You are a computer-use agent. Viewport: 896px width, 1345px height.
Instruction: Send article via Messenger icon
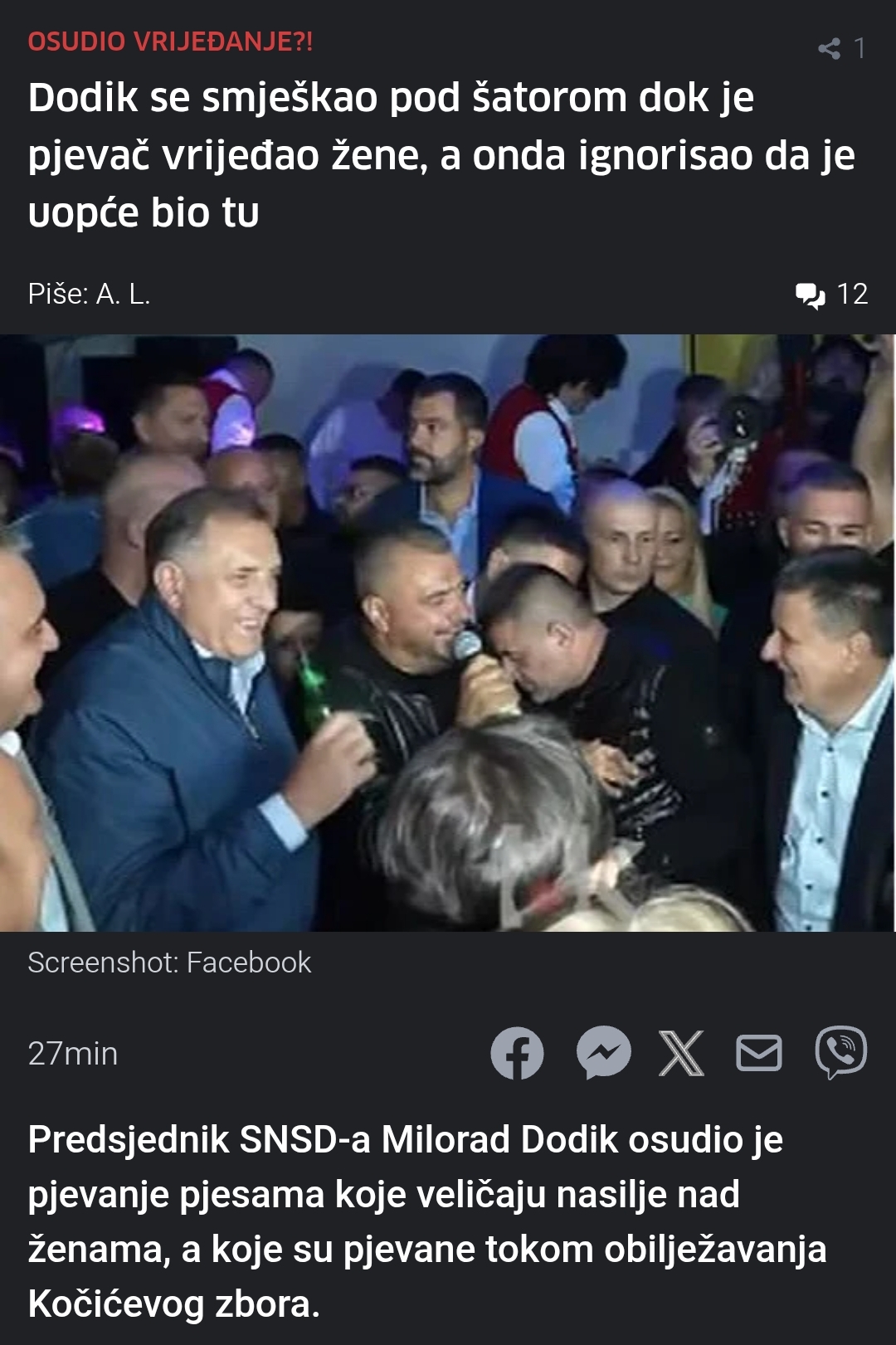(604, 1053)
